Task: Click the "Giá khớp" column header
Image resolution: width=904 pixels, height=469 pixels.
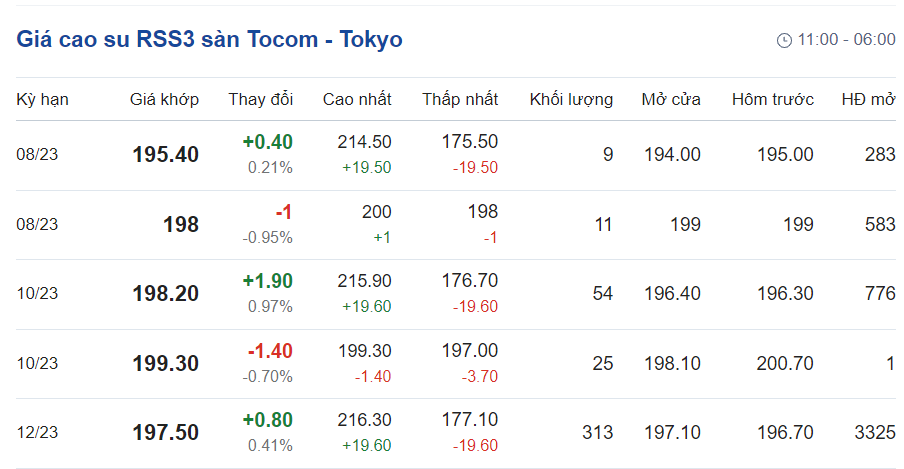Action: (164, 99)
